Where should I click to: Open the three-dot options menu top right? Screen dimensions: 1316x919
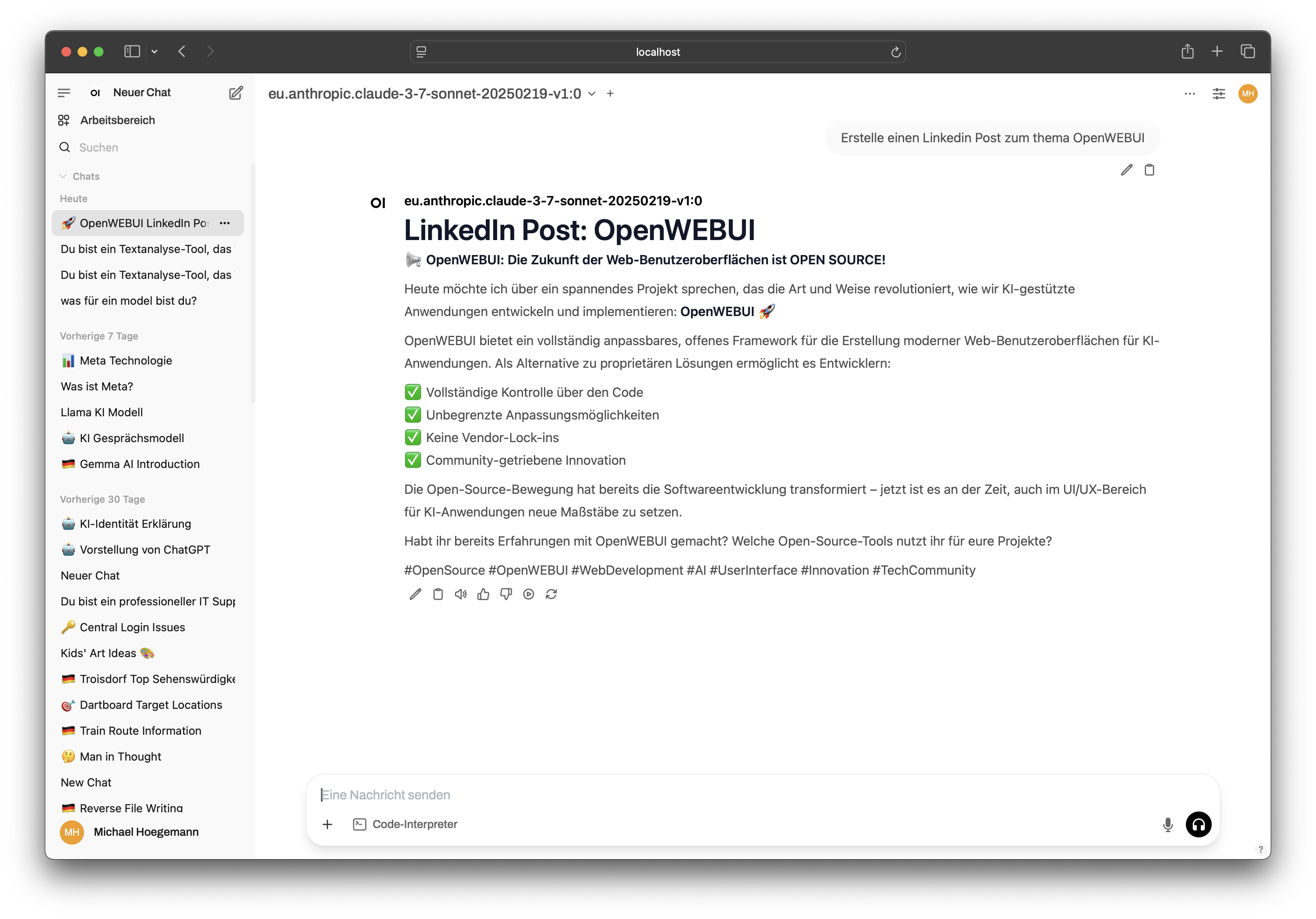point(1189,93)
